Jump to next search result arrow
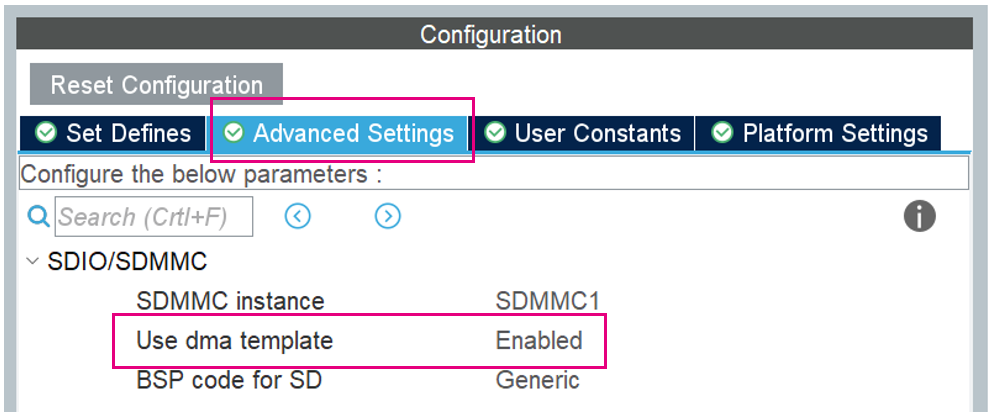Screen dimensions: 996x418 coord(387,217)
